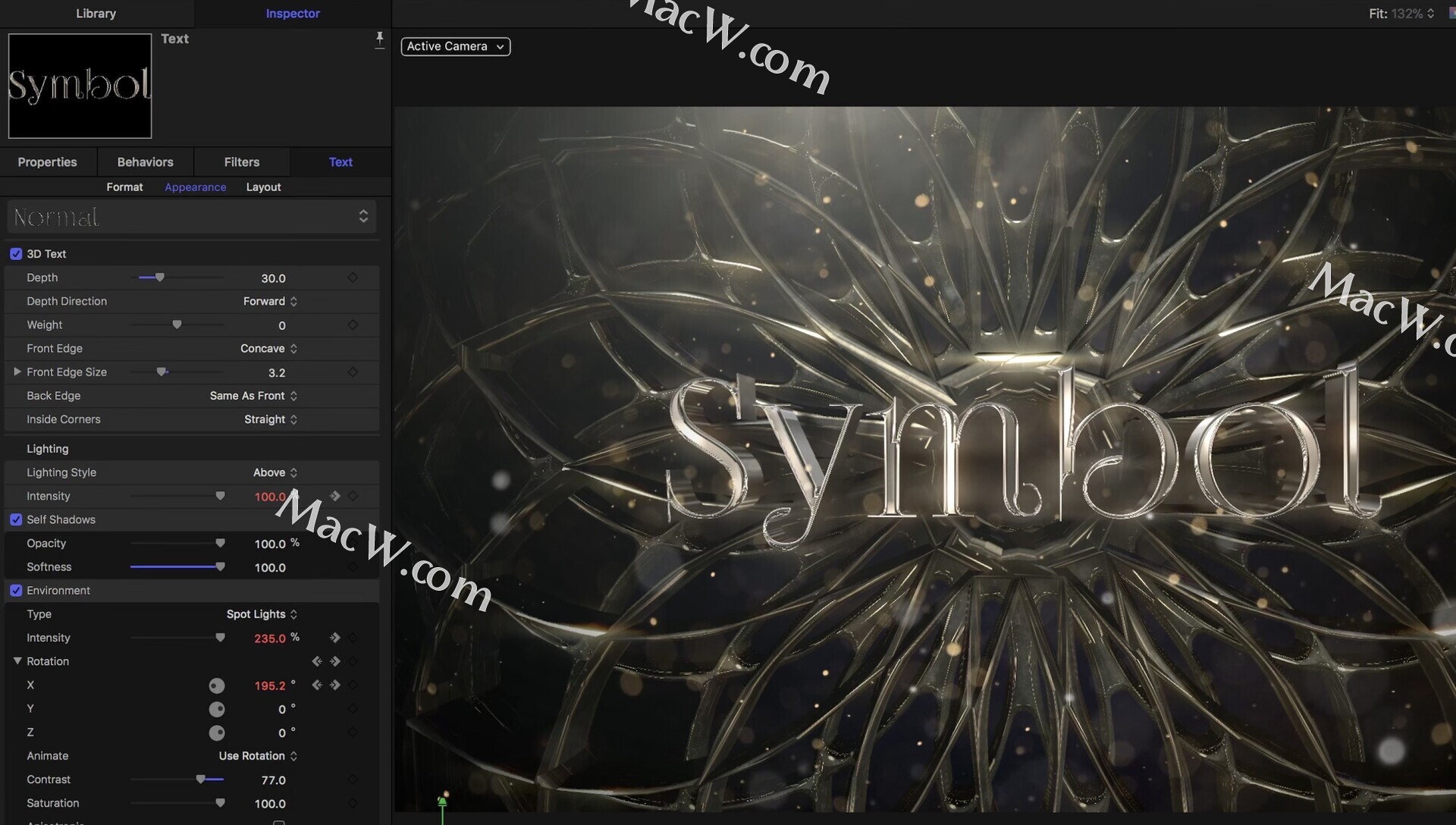This screenshot has width=1456, height=825.
Task: Add keyframe diamond for Front Edge Size
Action: click(353, 372)
